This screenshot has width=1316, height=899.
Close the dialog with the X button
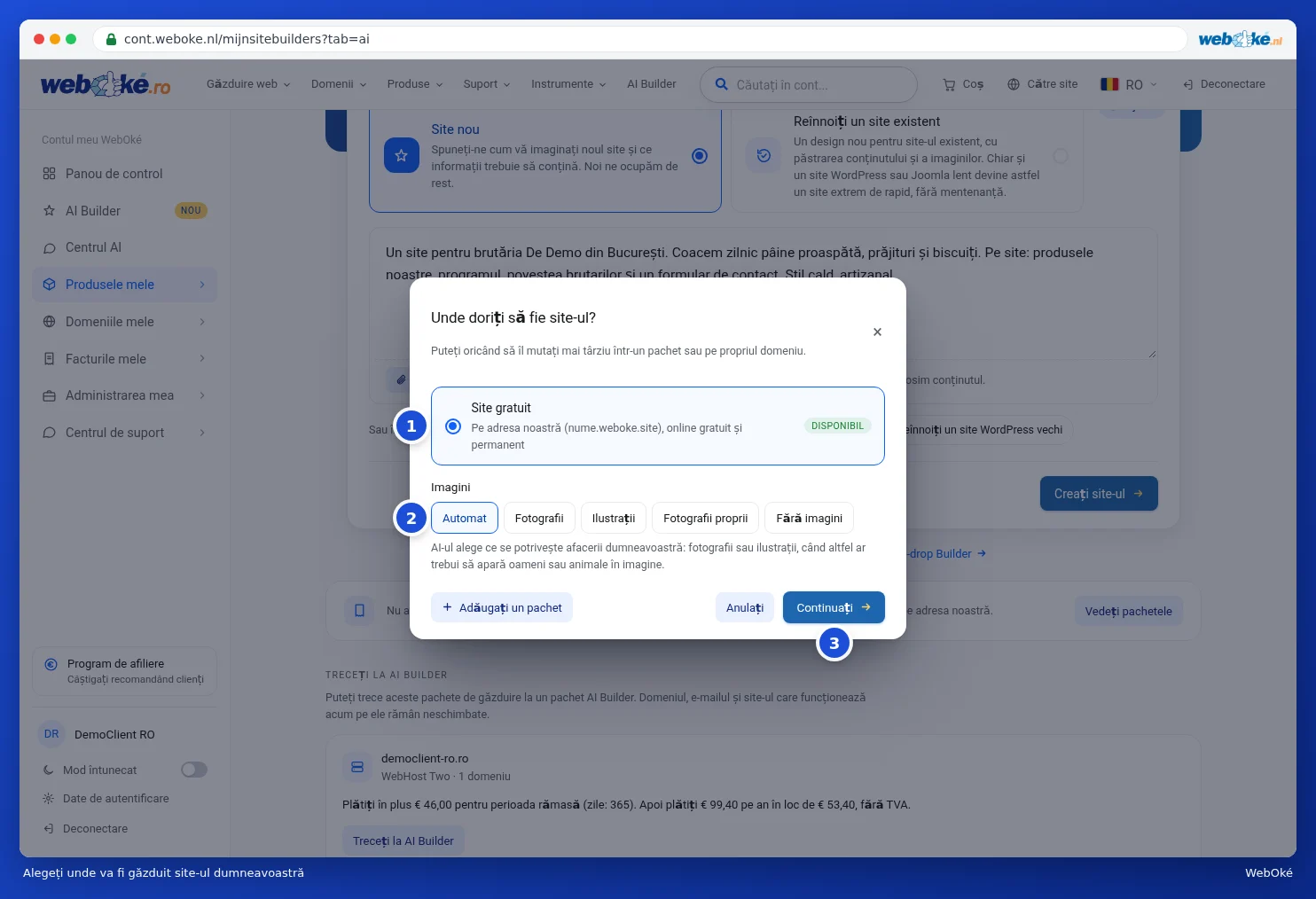coord(877,332)
